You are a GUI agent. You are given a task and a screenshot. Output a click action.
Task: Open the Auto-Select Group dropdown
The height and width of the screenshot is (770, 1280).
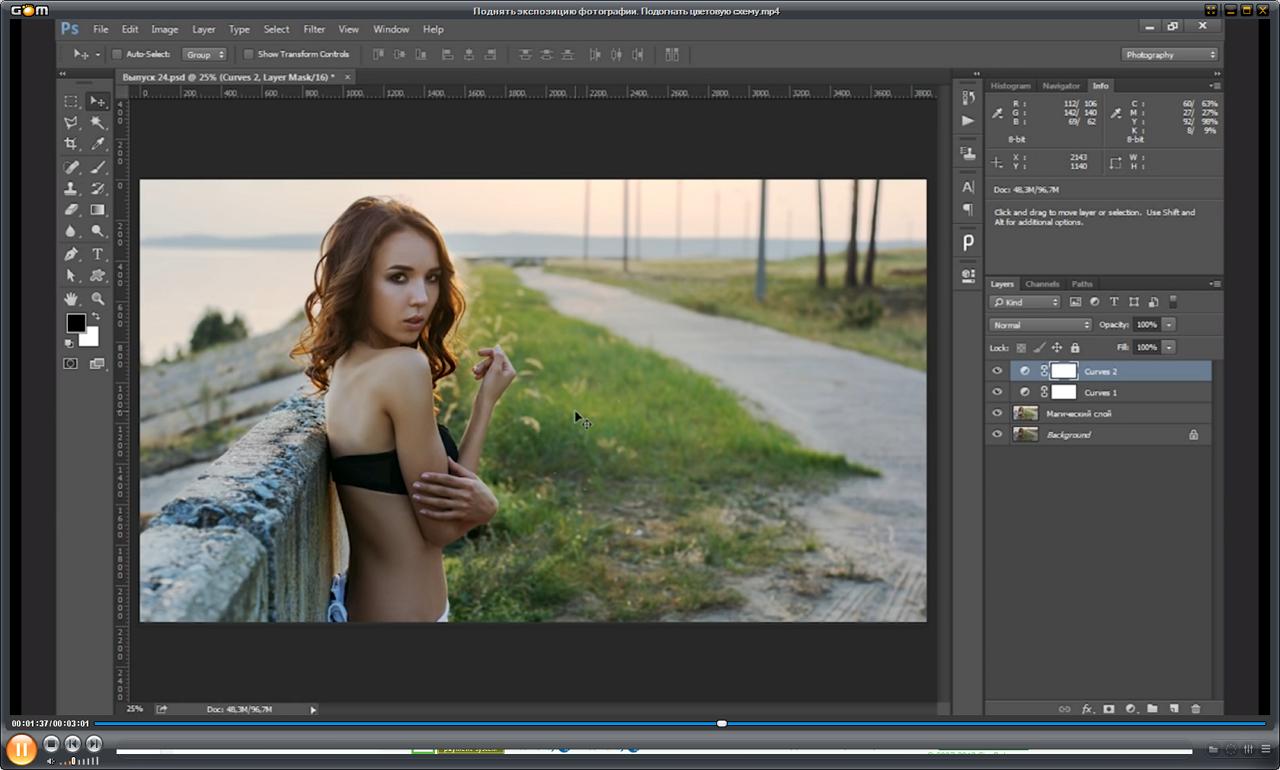206,54
